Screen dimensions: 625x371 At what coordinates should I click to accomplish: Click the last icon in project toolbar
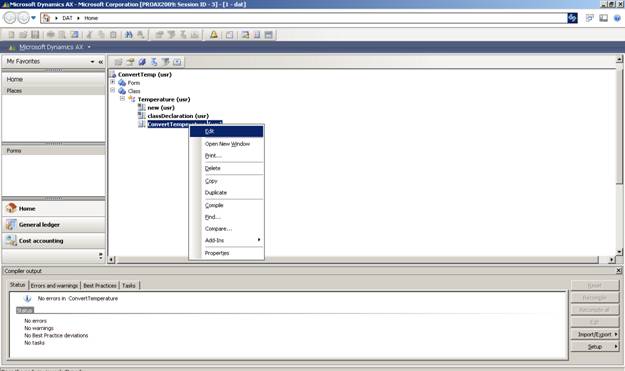(x=177, y=62)
